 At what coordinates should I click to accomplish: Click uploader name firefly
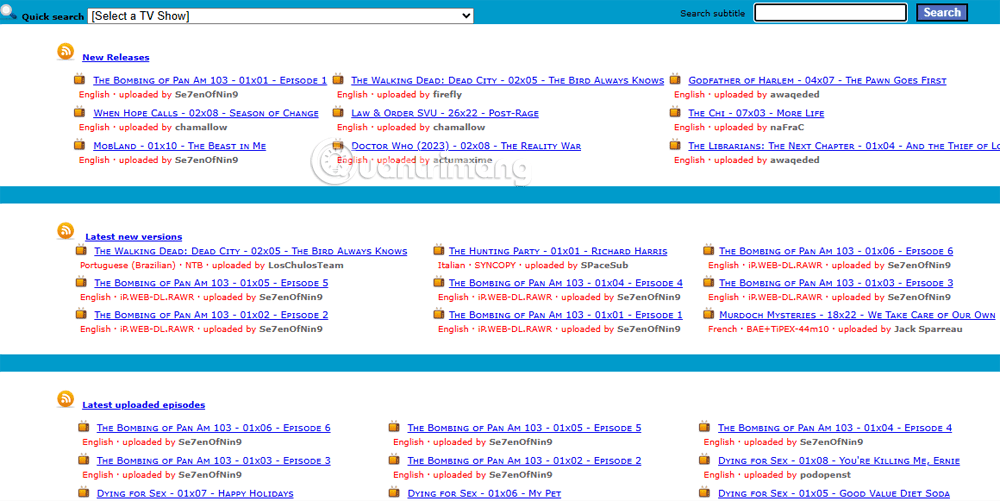(447, 94)
